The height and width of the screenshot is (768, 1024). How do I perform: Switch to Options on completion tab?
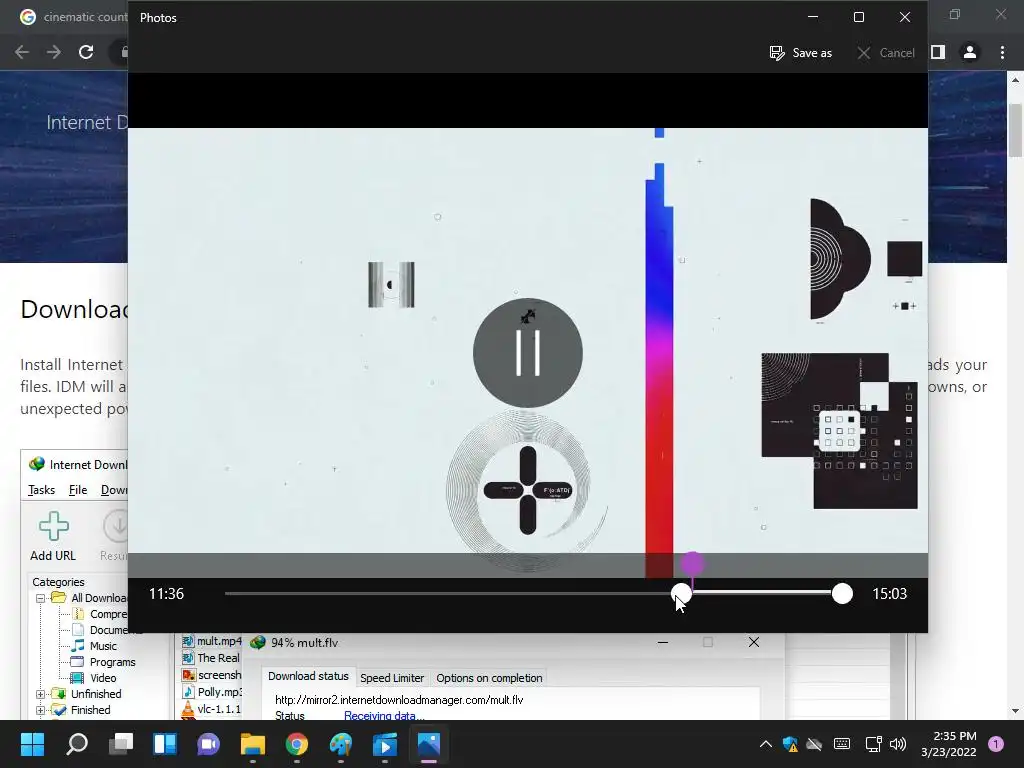coord(489,678)
